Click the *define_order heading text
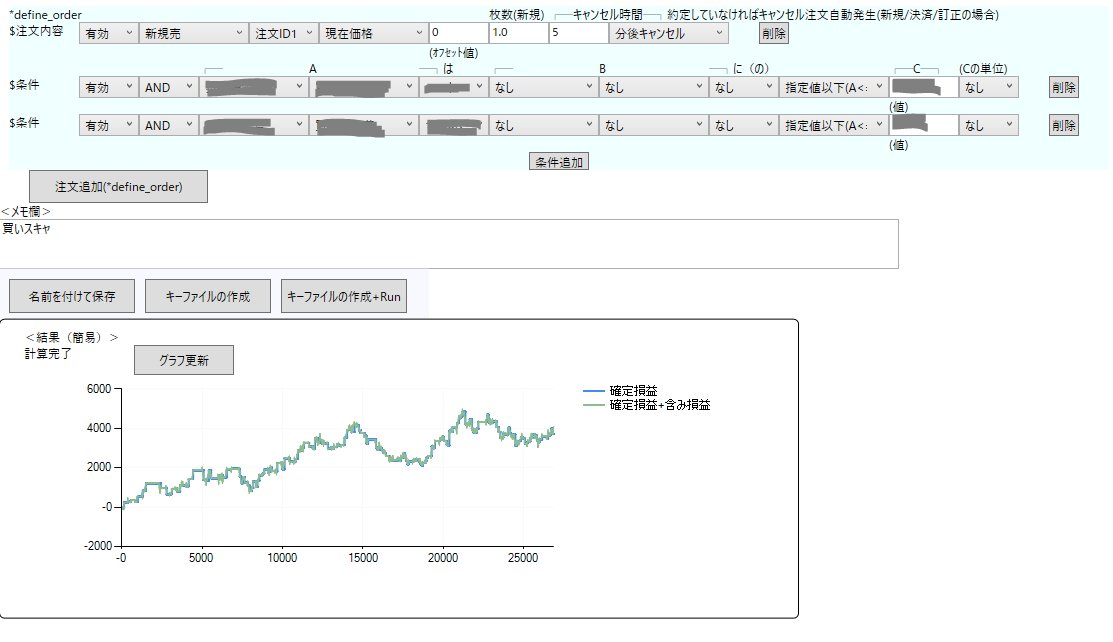Viewport: 1113px width, 642px height. (45, 14)
